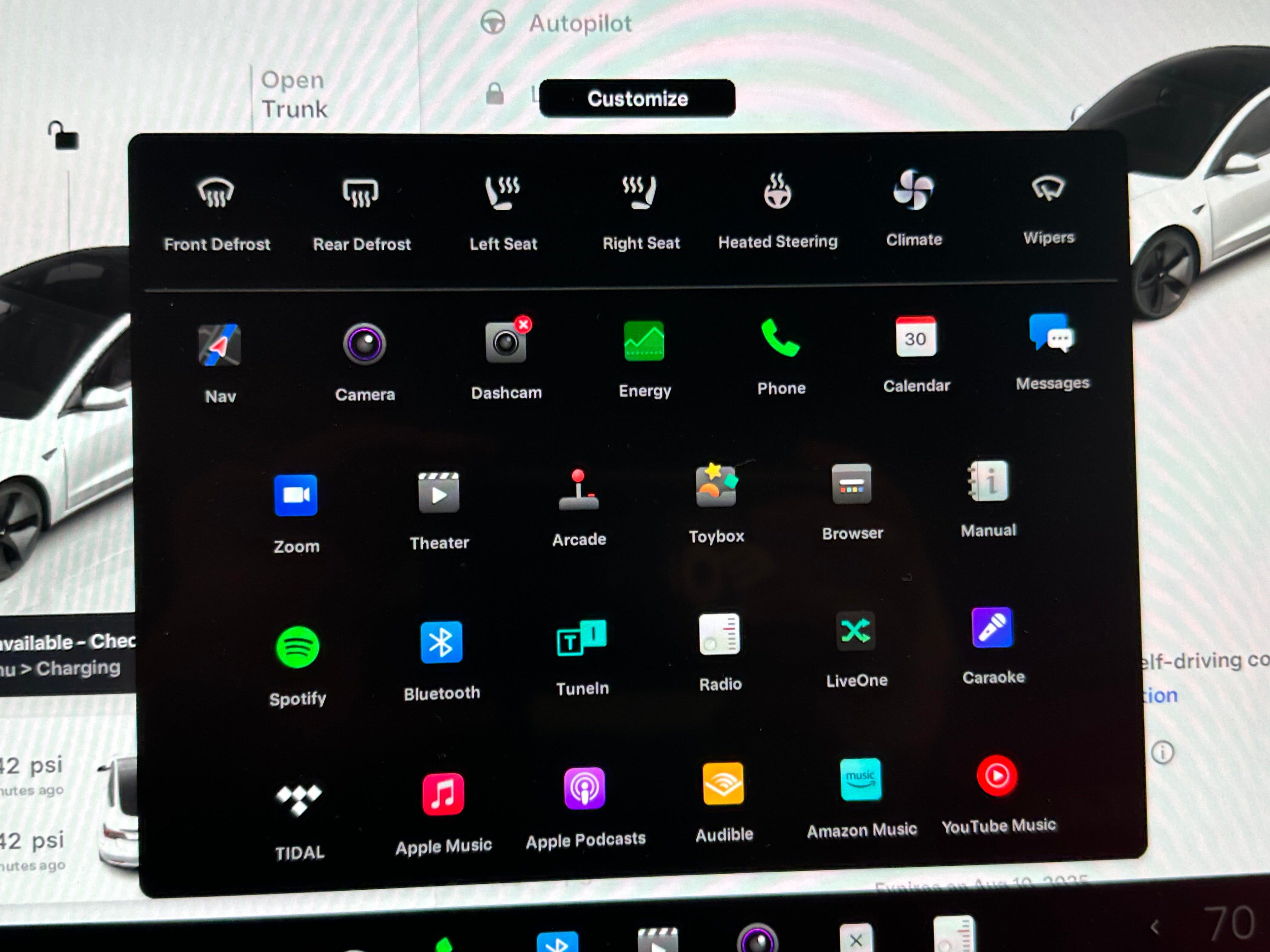Open Bluetooth media source

point(442,661)
